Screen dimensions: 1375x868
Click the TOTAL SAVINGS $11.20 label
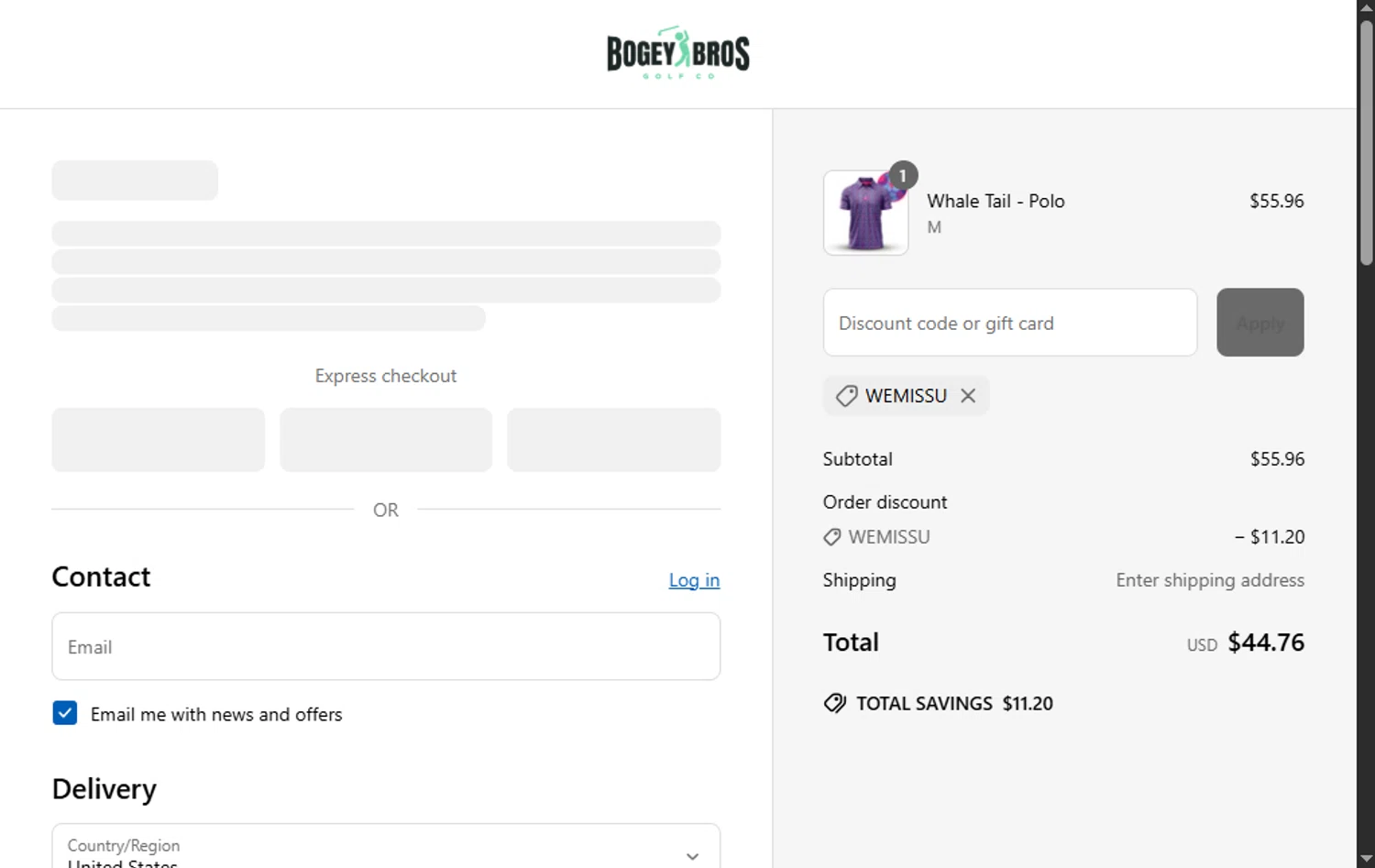point(954,703)
